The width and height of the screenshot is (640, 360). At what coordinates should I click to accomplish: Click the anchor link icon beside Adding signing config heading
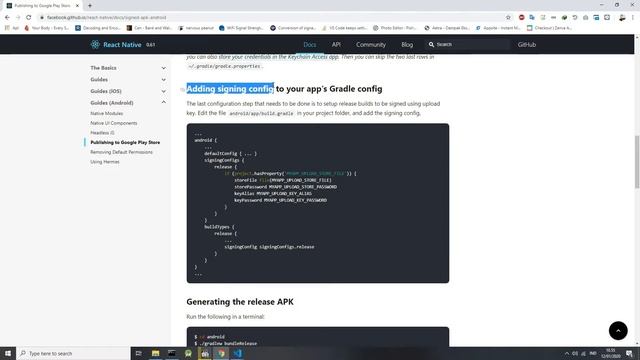tap(182, 89)
